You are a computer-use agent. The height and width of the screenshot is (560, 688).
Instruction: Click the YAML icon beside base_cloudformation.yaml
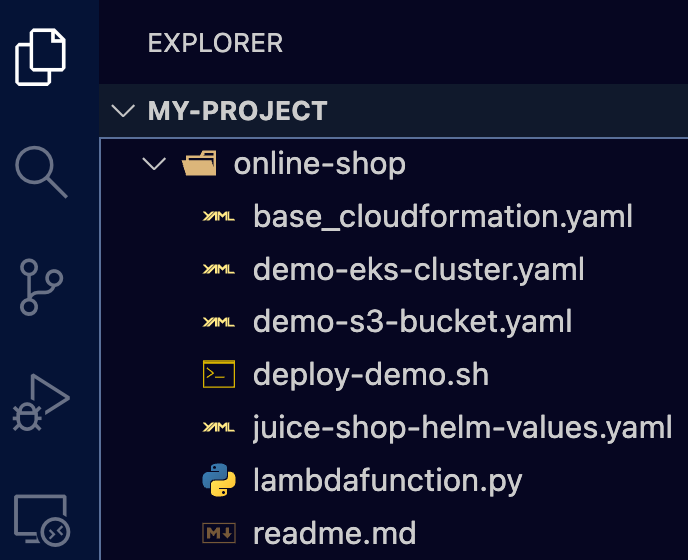pyautogui.click(x=219, y=216)
